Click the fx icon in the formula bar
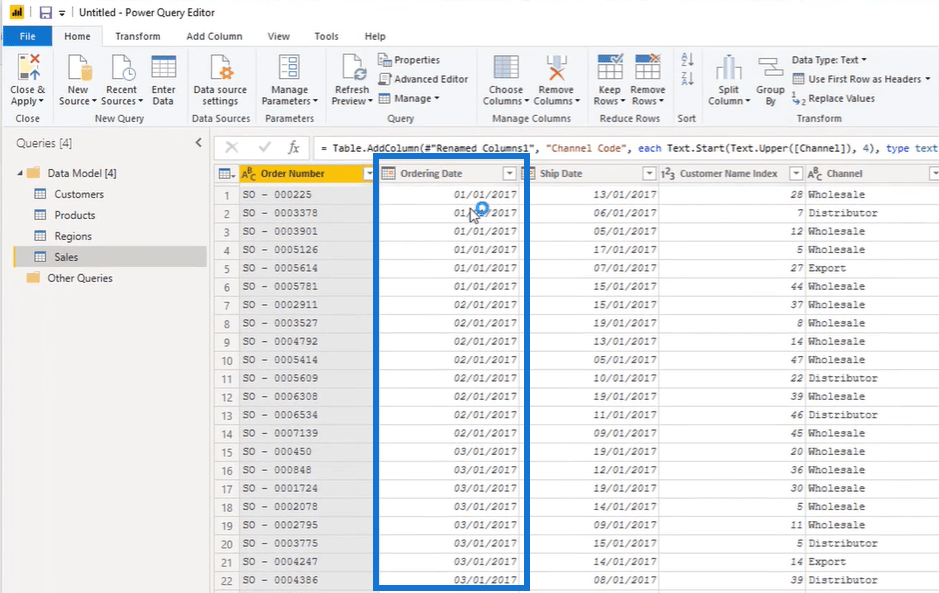Viewport: 939px width, 593px height. click(293, 147)
